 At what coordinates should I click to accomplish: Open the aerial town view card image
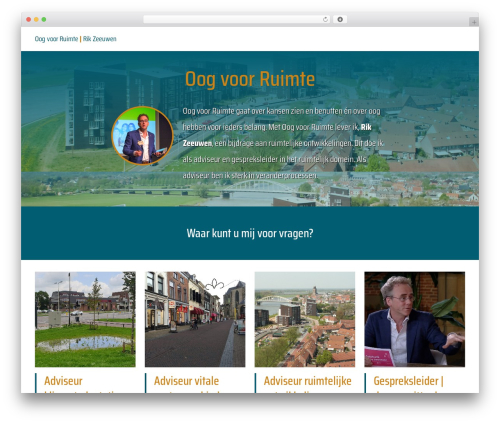coord(305,319)
